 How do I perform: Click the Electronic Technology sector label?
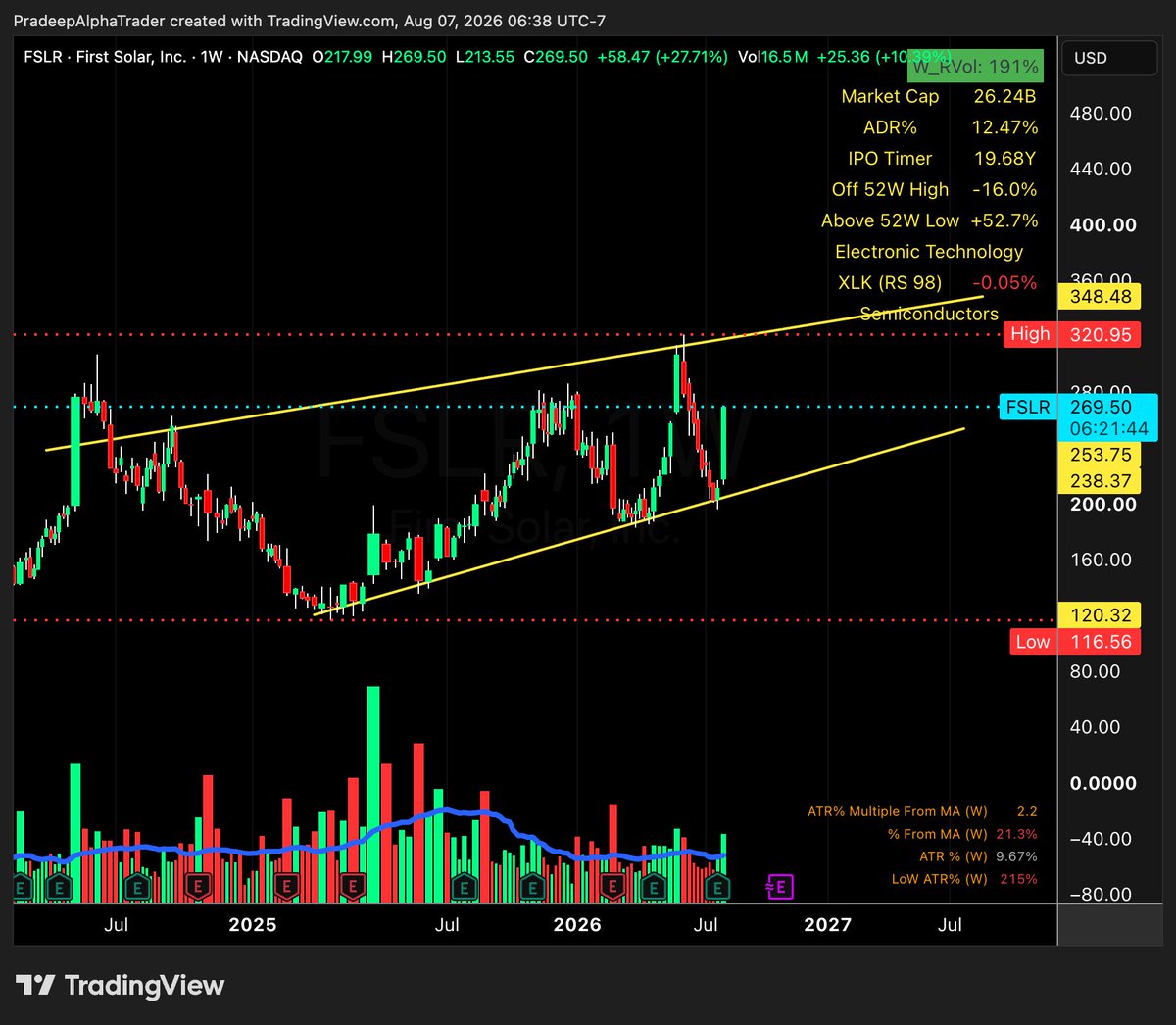(929, 252)
